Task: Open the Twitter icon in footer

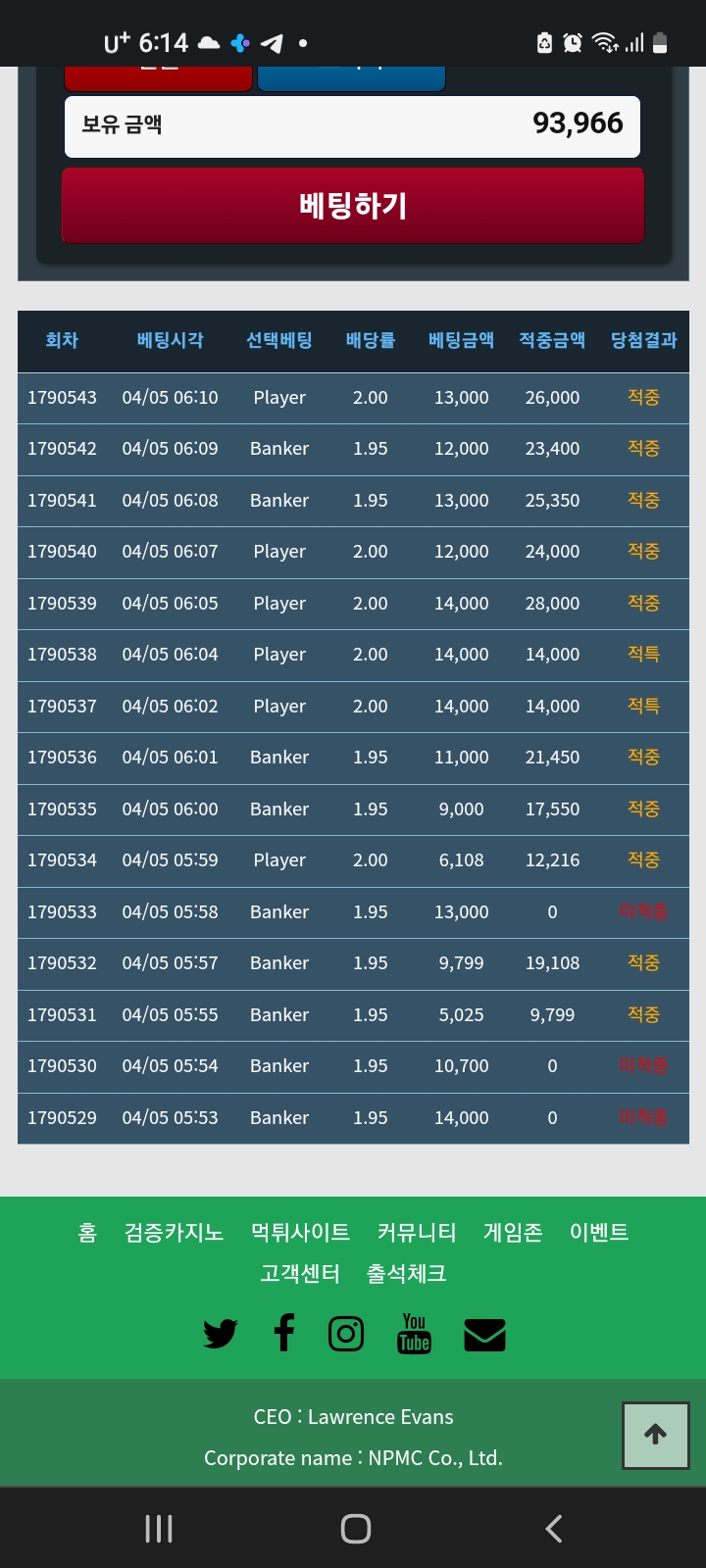Action: 221,1334
